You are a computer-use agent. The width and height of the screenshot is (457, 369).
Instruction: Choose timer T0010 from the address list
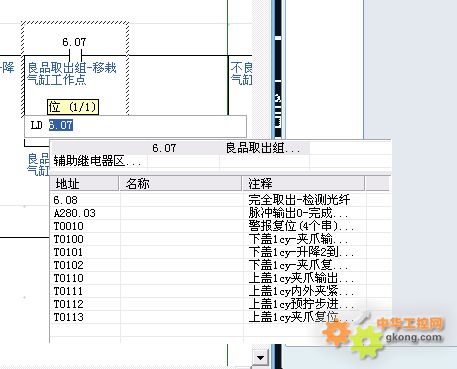(x=220, y=226)
